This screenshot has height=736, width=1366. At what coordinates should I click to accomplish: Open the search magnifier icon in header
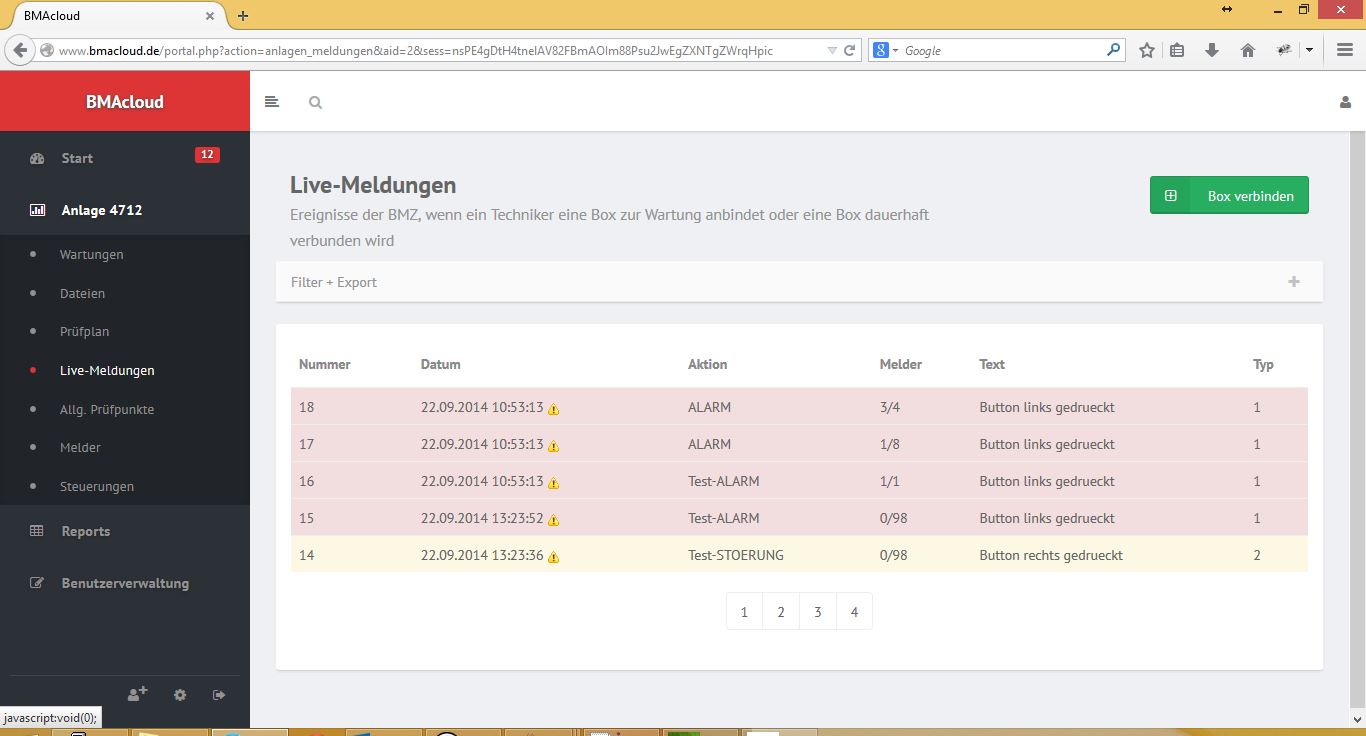click(x=315, y=102)
